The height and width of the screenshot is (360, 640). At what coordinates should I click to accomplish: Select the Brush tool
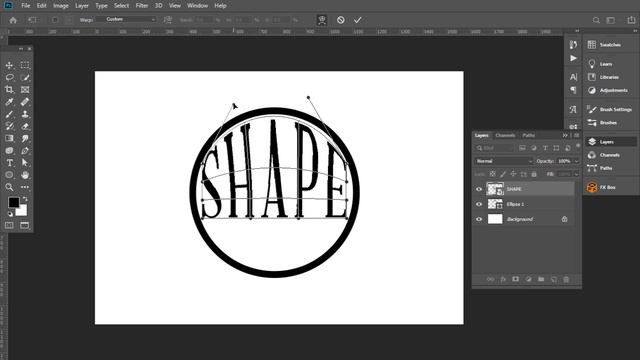click(9, 114)
